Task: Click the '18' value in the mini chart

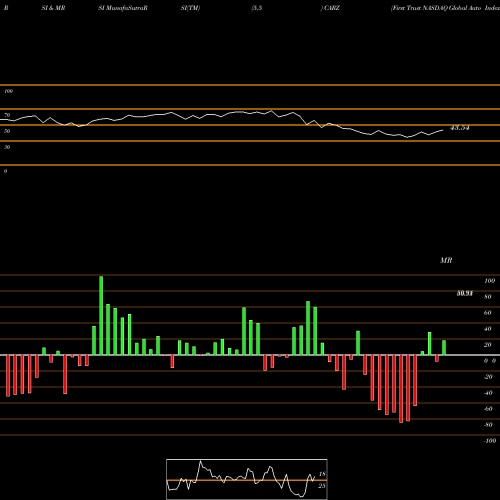Action: point(322,474)
